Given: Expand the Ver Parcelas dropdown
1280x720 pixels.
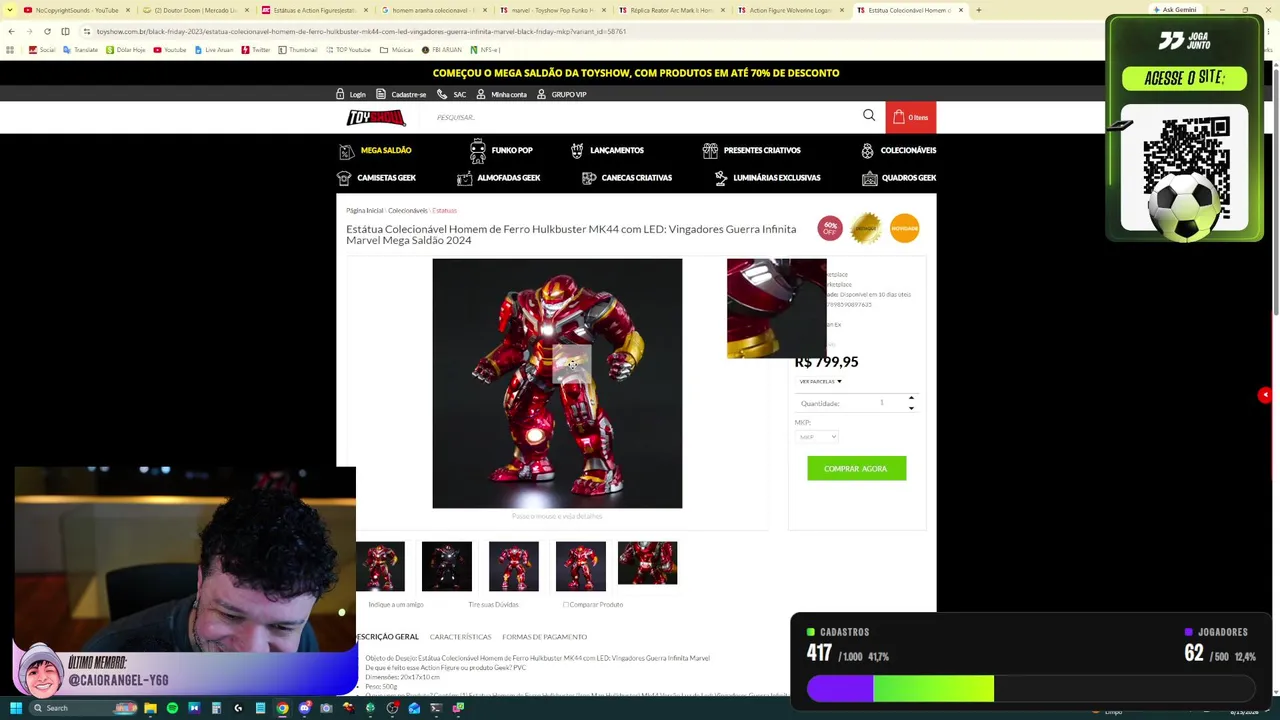Looking at the screenshot, I should pyautogui.click(x=820, y=381).
